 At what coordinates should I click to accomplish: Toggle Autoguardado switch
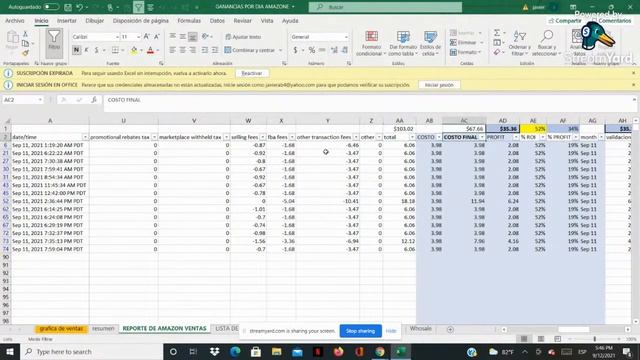coord(51,7)
